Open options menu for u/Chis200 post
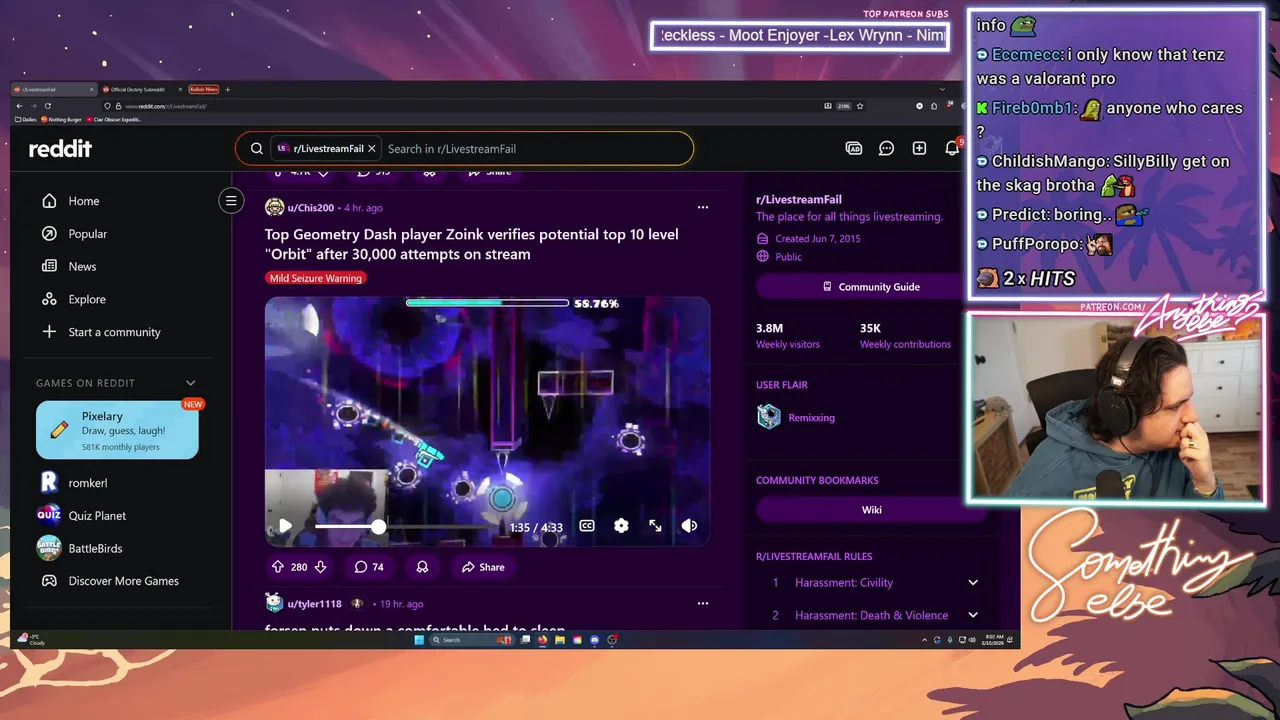Image resolution: width=1280 pixels, height=720 pixels. 703,207
